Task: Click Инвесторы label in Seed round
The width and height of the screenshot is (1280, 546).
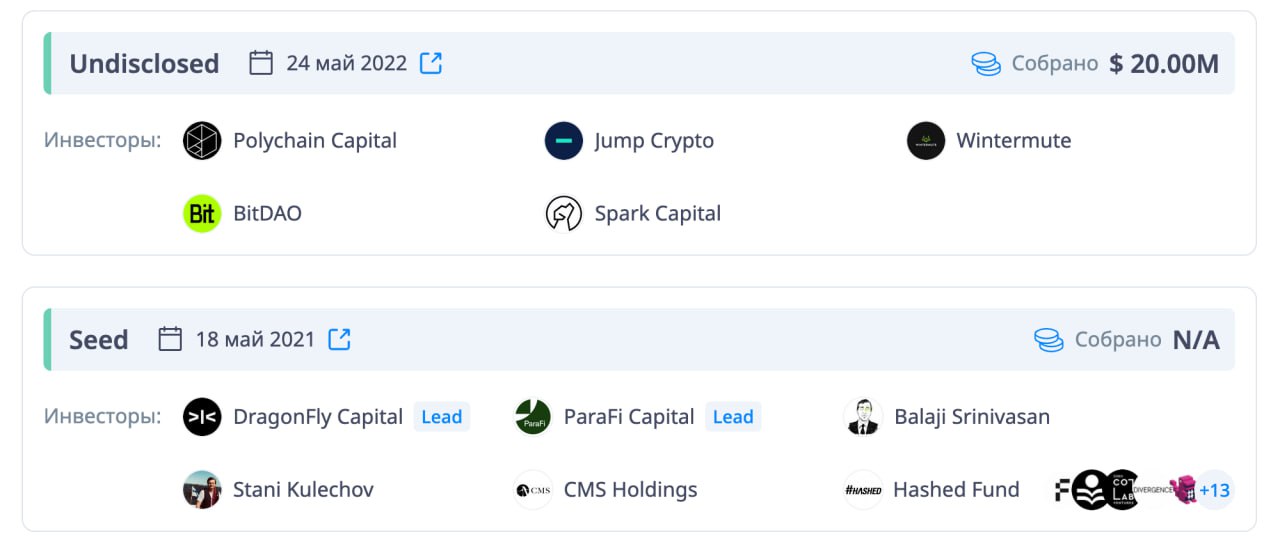Action: [x=103, y=416]
